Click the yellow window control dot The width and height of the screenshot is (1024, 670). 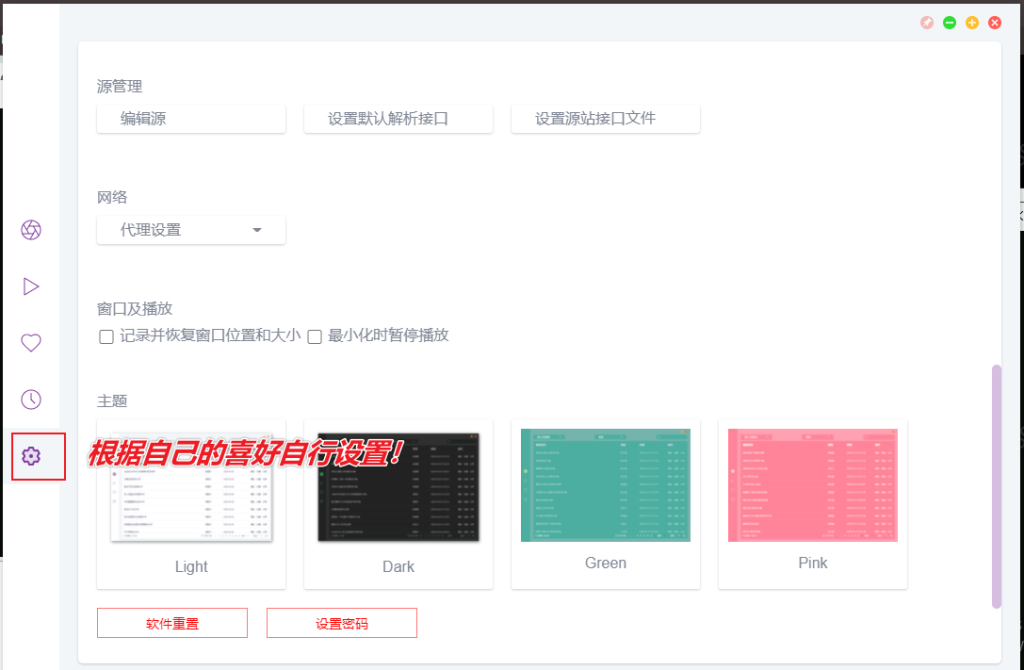point(971,22)
